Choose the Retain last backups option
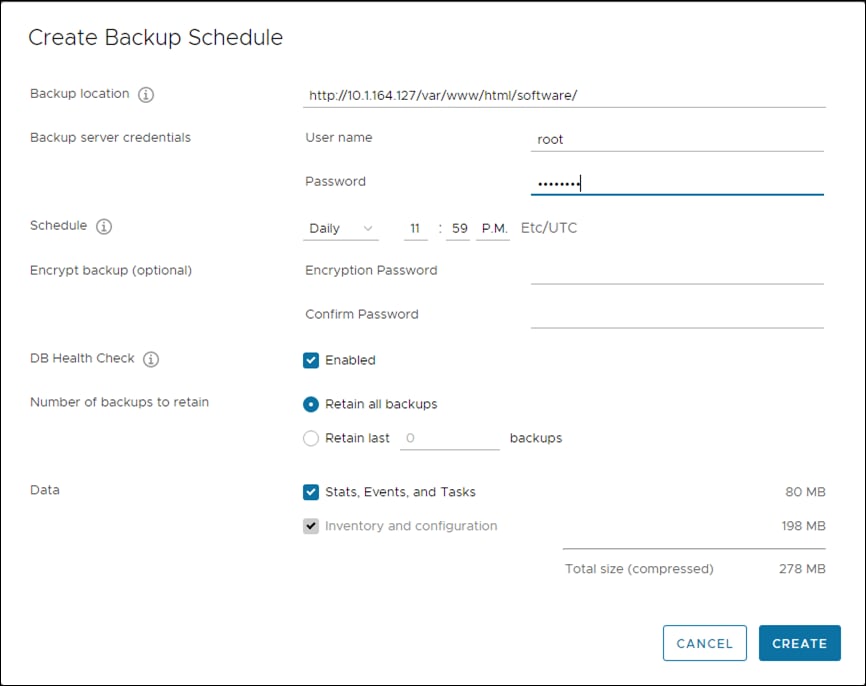The image size is (866, 686). click(x=310, y=438)
